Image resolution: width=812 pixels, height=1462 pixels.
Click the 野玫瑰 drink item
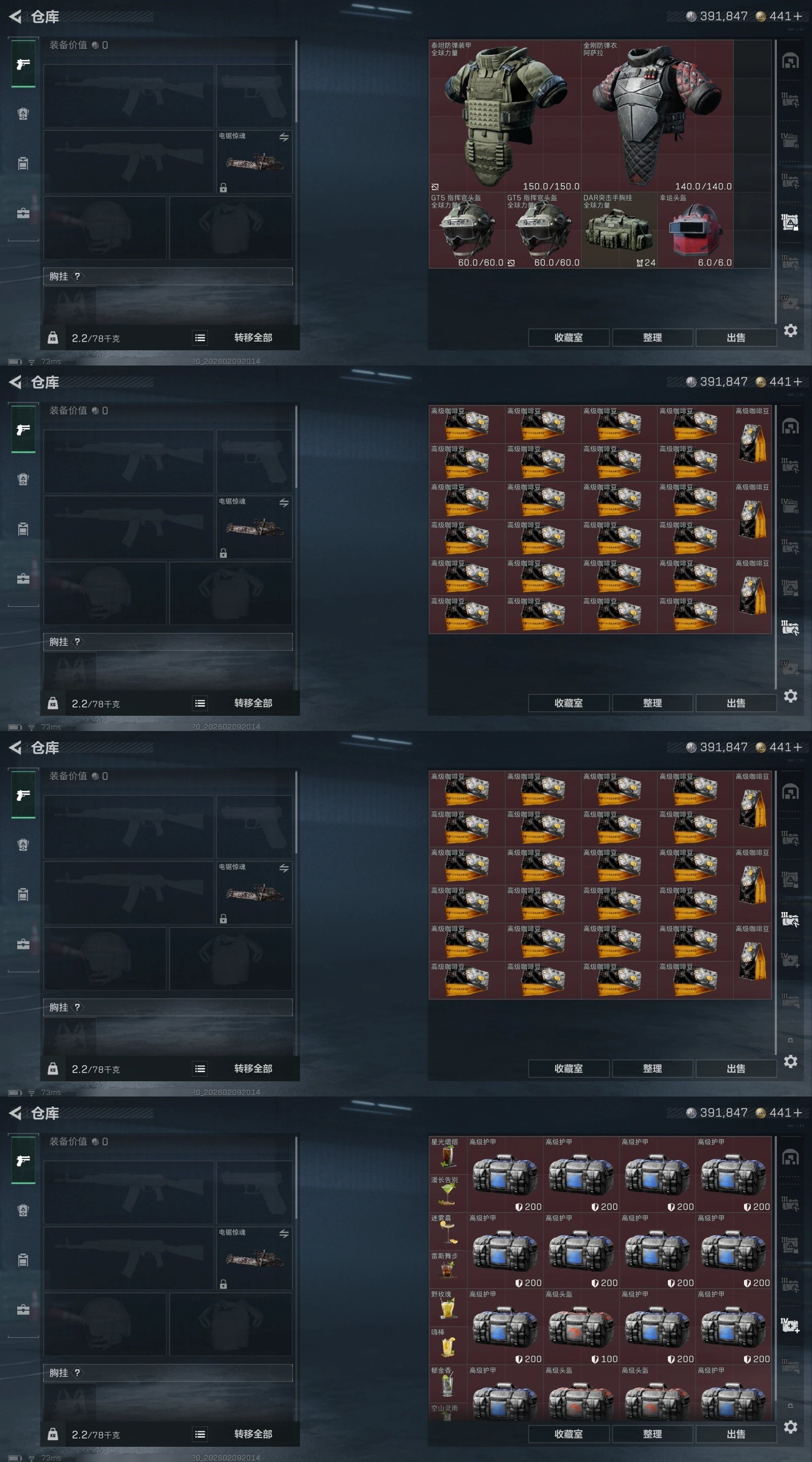[x=448, y=1308]
